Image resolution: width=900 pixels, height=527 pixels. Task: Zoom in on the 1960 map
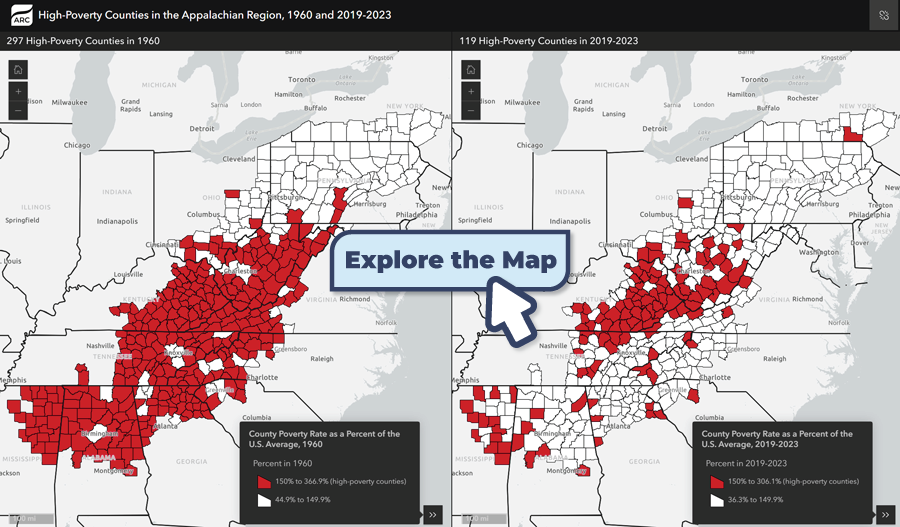19,91
